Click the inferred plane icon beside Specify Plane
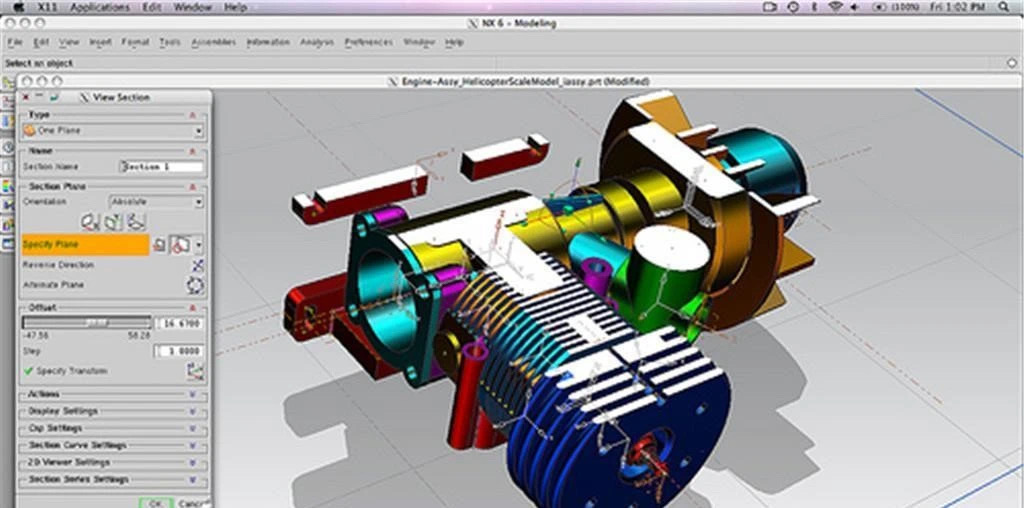 click(x=180, y=245)
